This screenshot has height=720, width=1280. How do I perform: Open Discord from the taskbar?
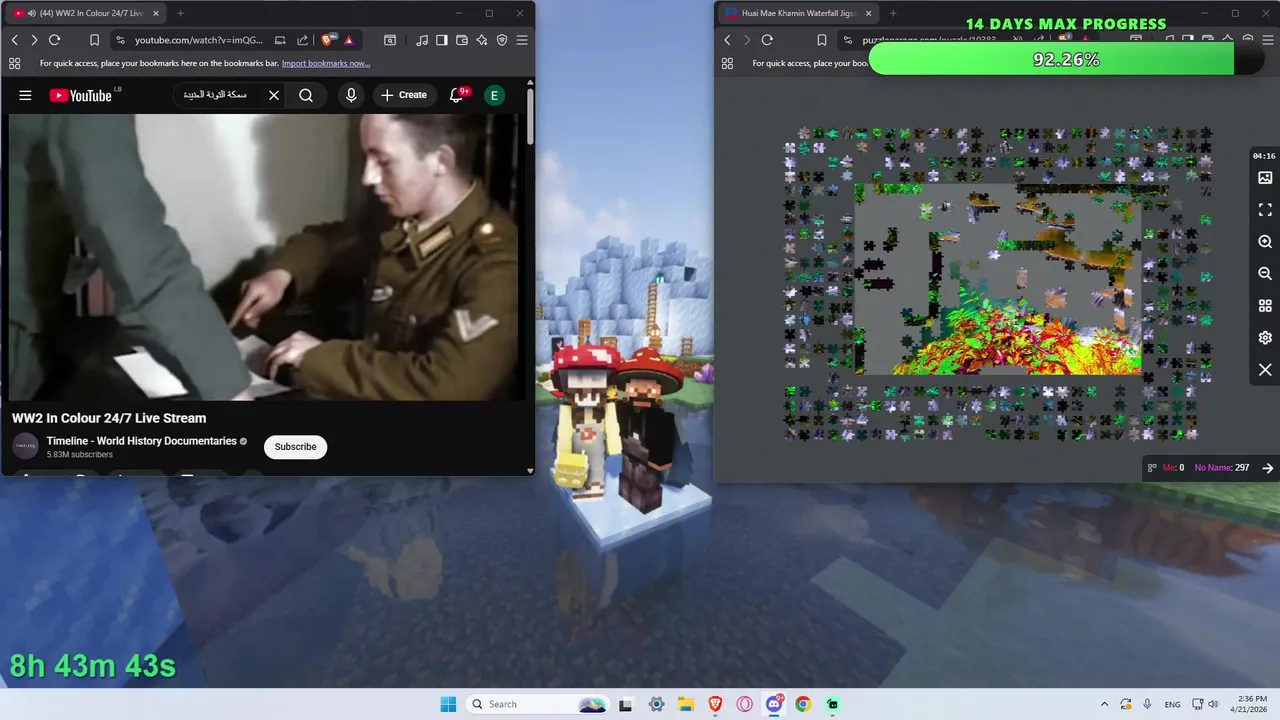[774, 704]
